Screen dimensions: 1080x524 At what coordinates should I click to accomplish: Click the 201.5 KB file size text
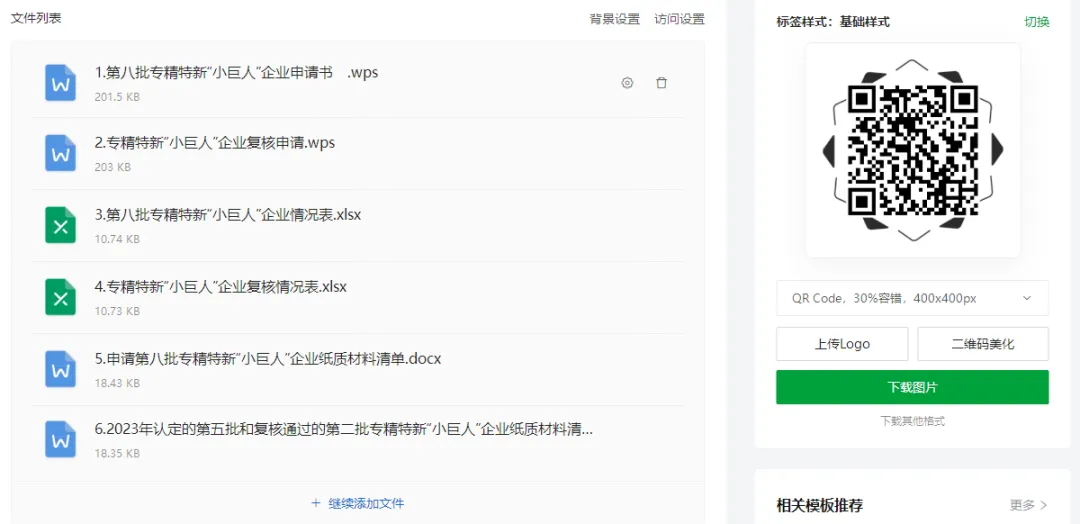click(x=117, y=97)
